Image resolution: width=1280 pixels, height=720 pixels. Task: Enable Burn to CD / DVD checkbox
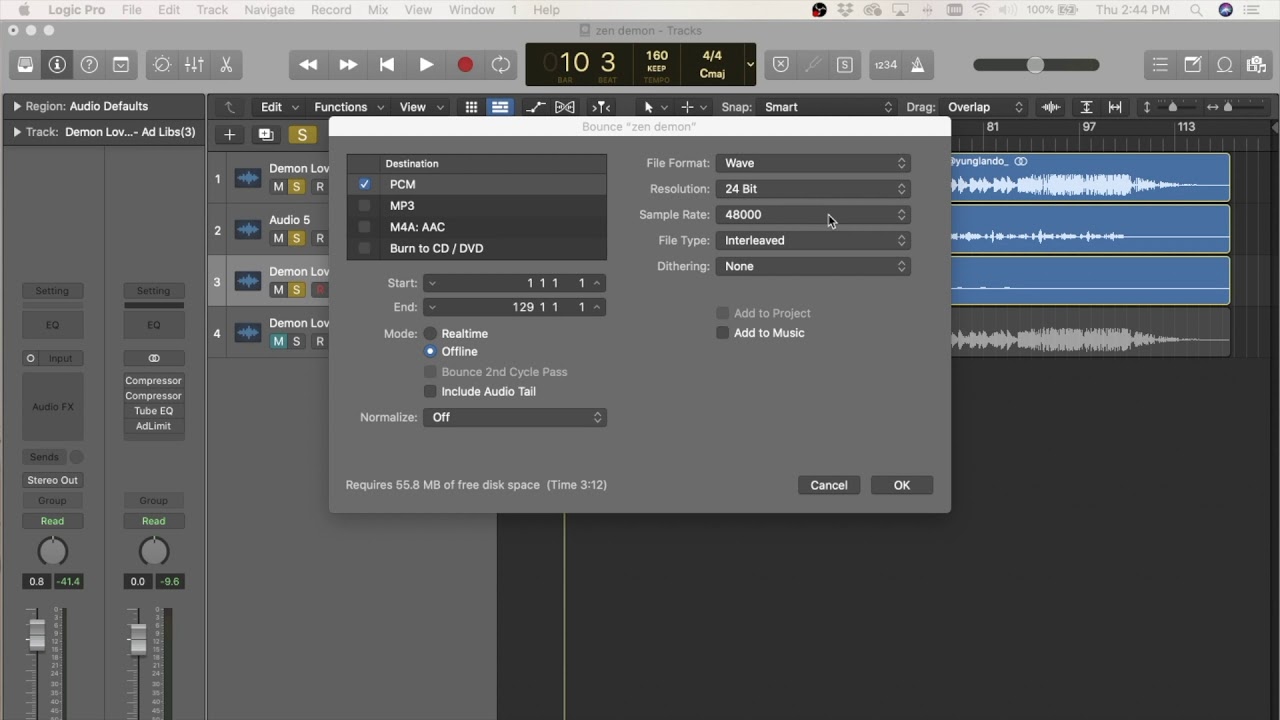pos(364,248)
